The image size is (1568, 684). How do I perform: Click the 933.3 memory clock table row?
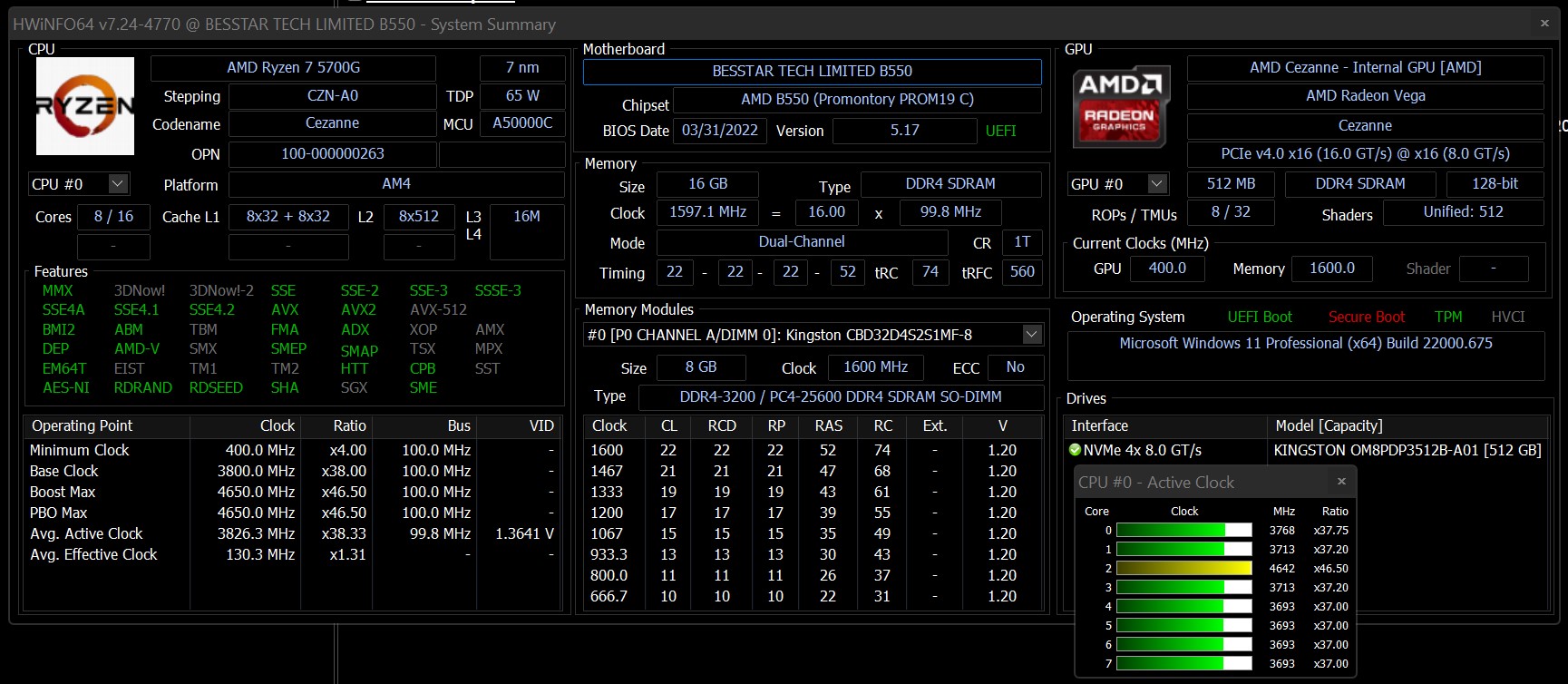[x=813, y=555]
